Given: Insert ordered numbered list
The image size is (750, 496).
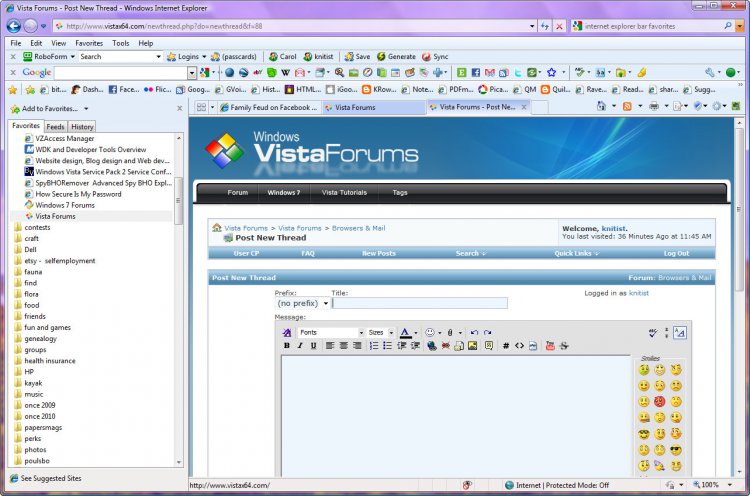Looking at the screenshot, I should (x=374, y=346).
